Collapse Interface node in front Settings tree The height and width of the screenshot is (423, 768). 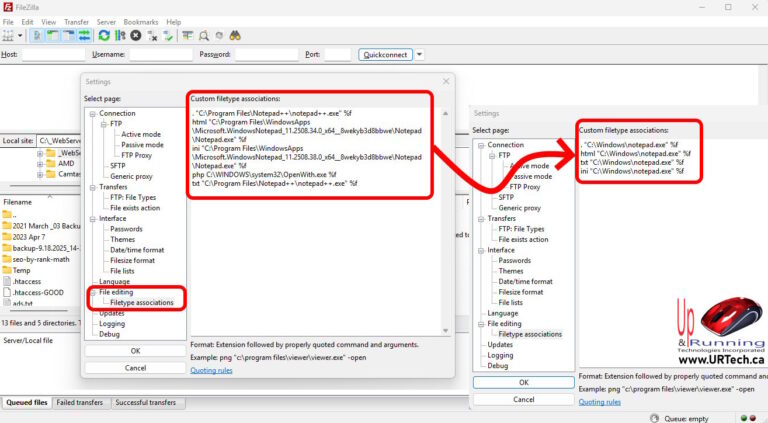pyautogui.click(x=93, y=219)
